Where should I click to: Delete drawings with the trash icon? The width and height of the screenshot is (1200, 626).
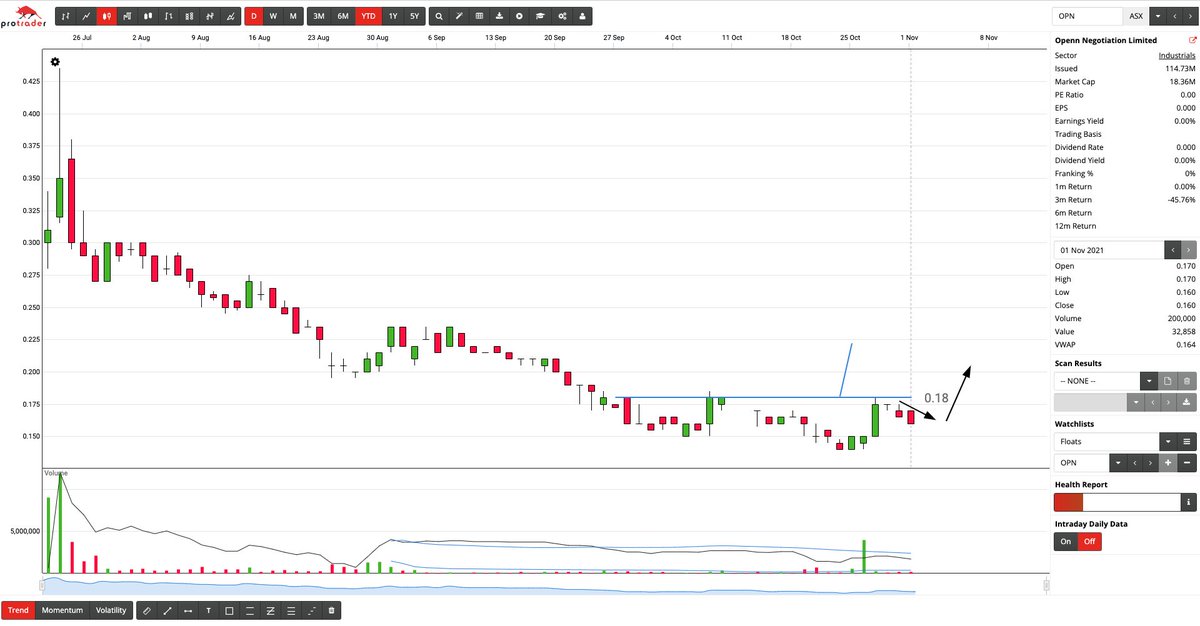tap(332, 609)
